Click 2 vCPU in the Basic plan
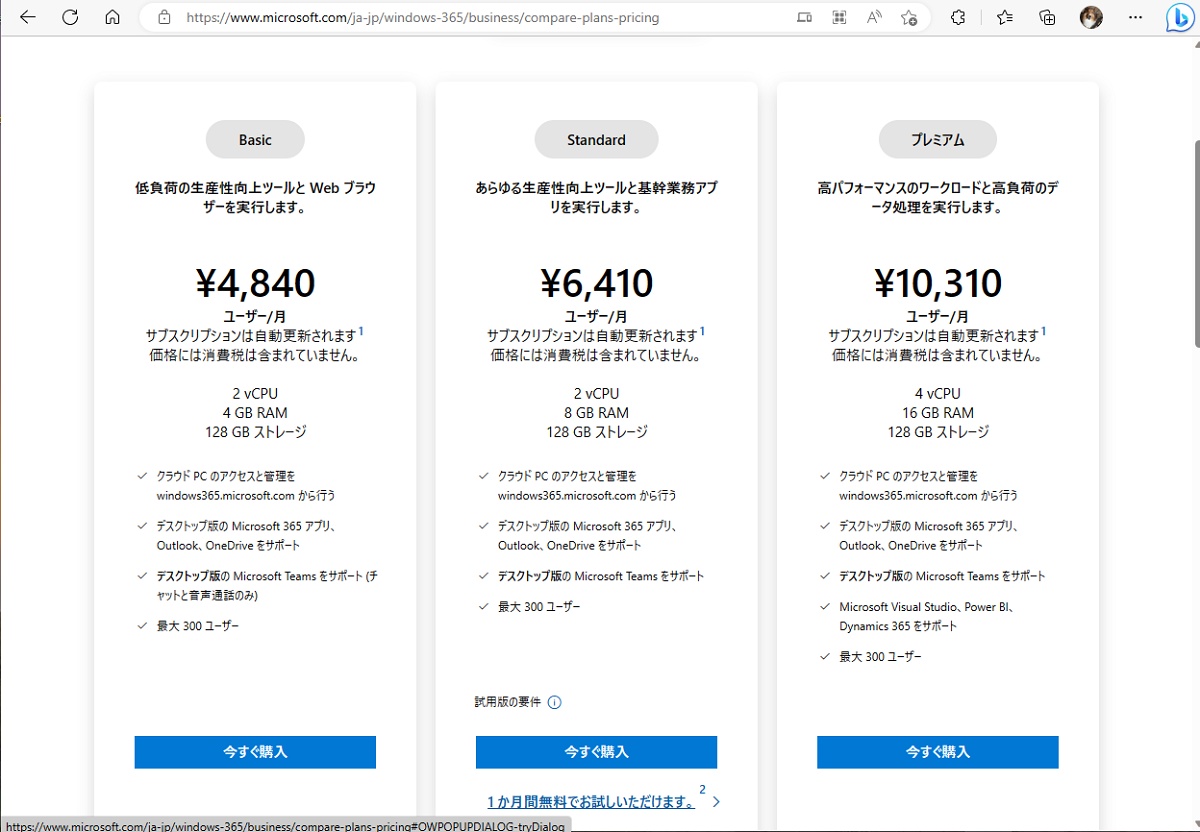This screenshot has height=832, width=1200. 255,394
